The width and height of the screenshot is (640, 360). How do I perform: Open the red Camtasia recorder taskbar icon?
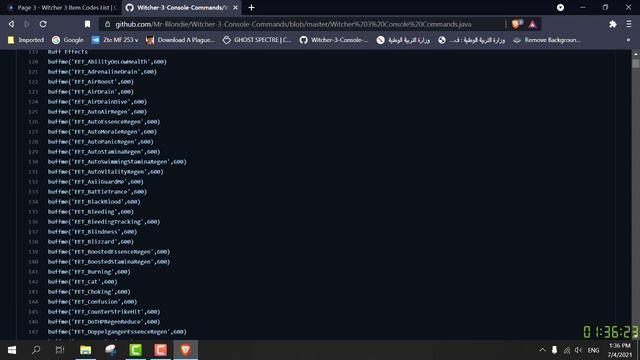160,350
